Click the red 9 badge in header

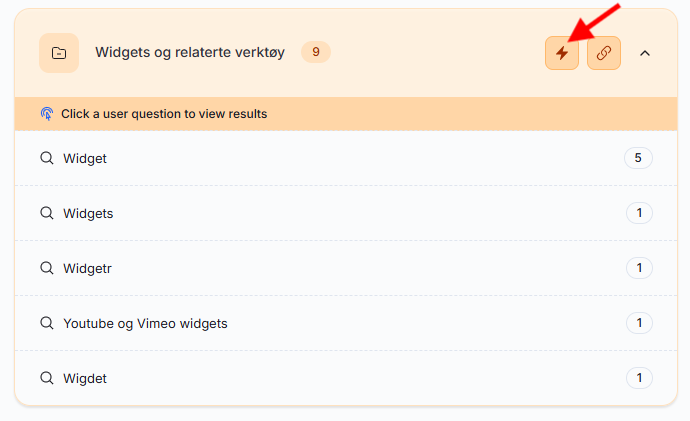(316, 52)
